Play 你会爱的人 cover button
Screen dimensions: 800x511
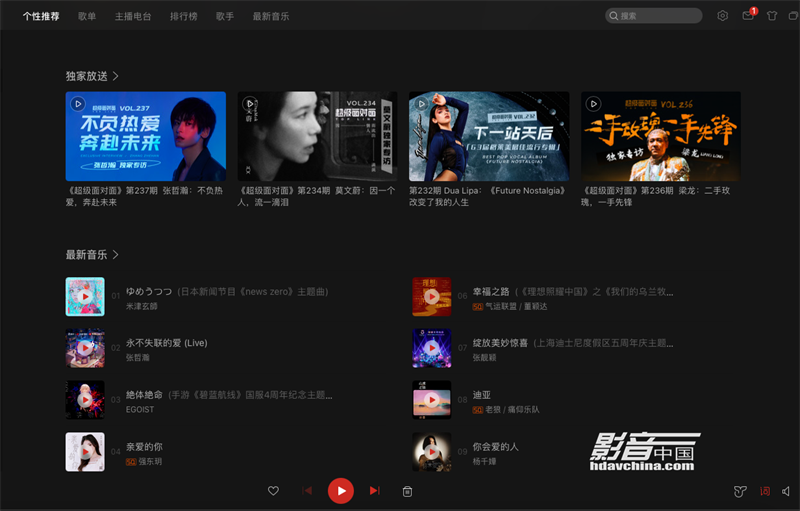click(432, 452)
